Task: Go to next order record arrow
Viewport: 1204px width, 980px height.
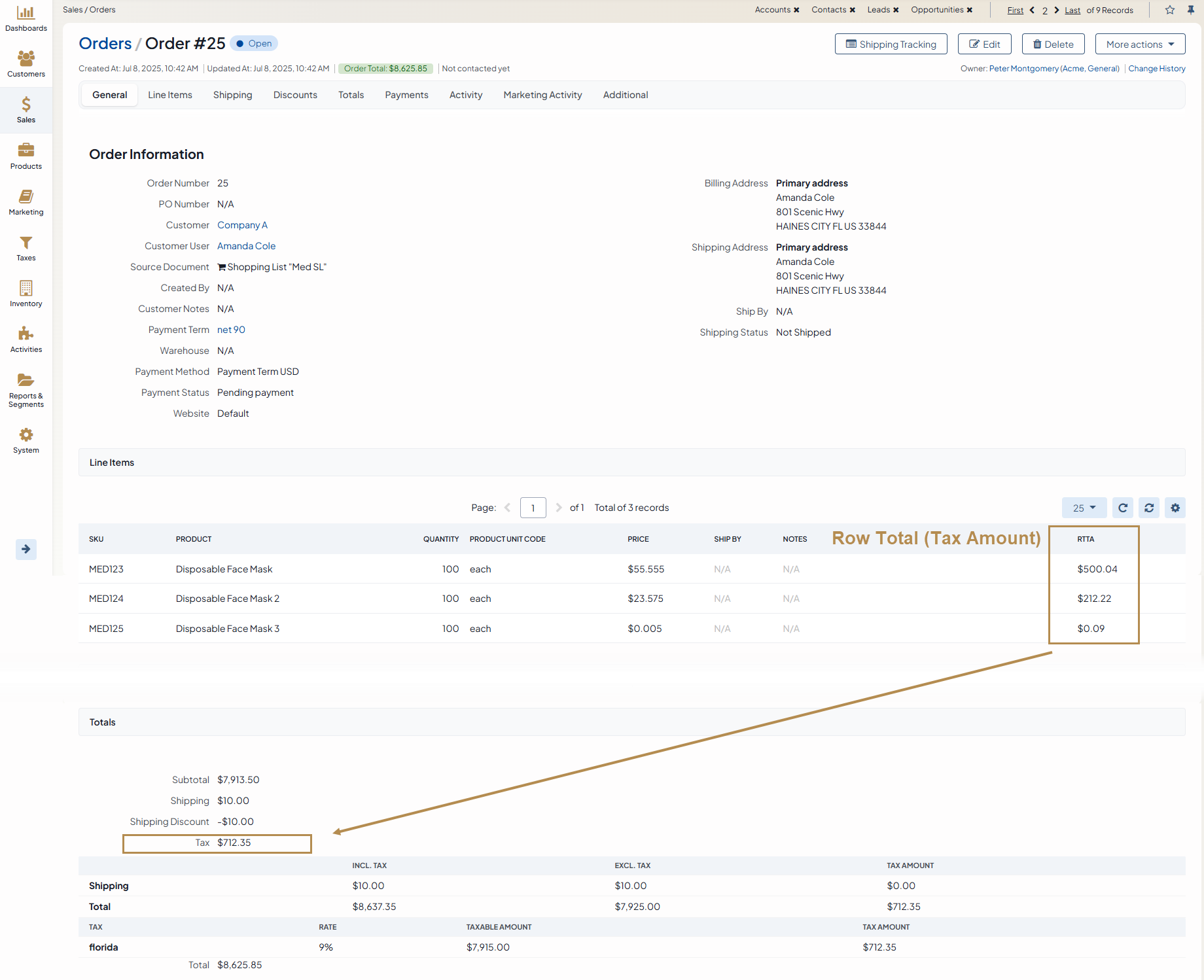Action: 1057,10
